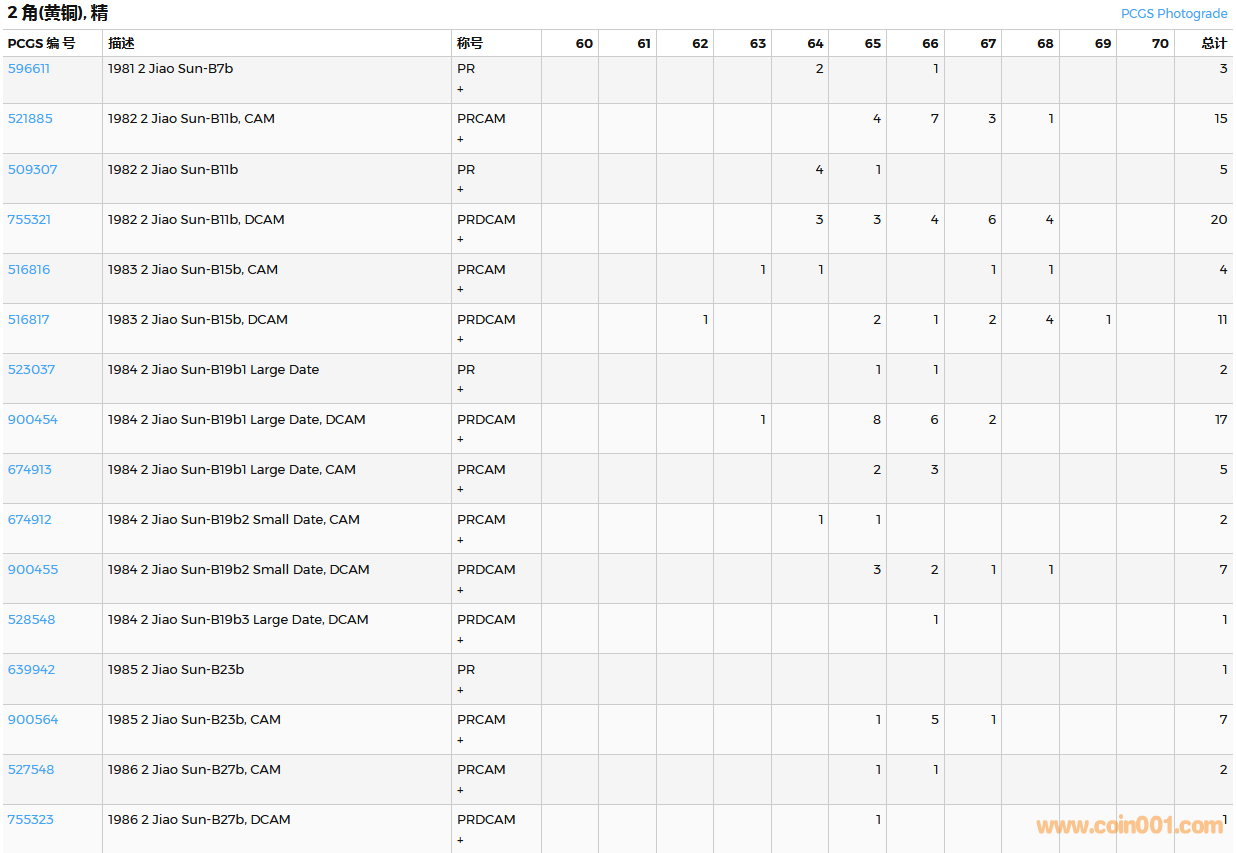Expand plus under 1984 B19b1 Large Date PR

point(461,389)
